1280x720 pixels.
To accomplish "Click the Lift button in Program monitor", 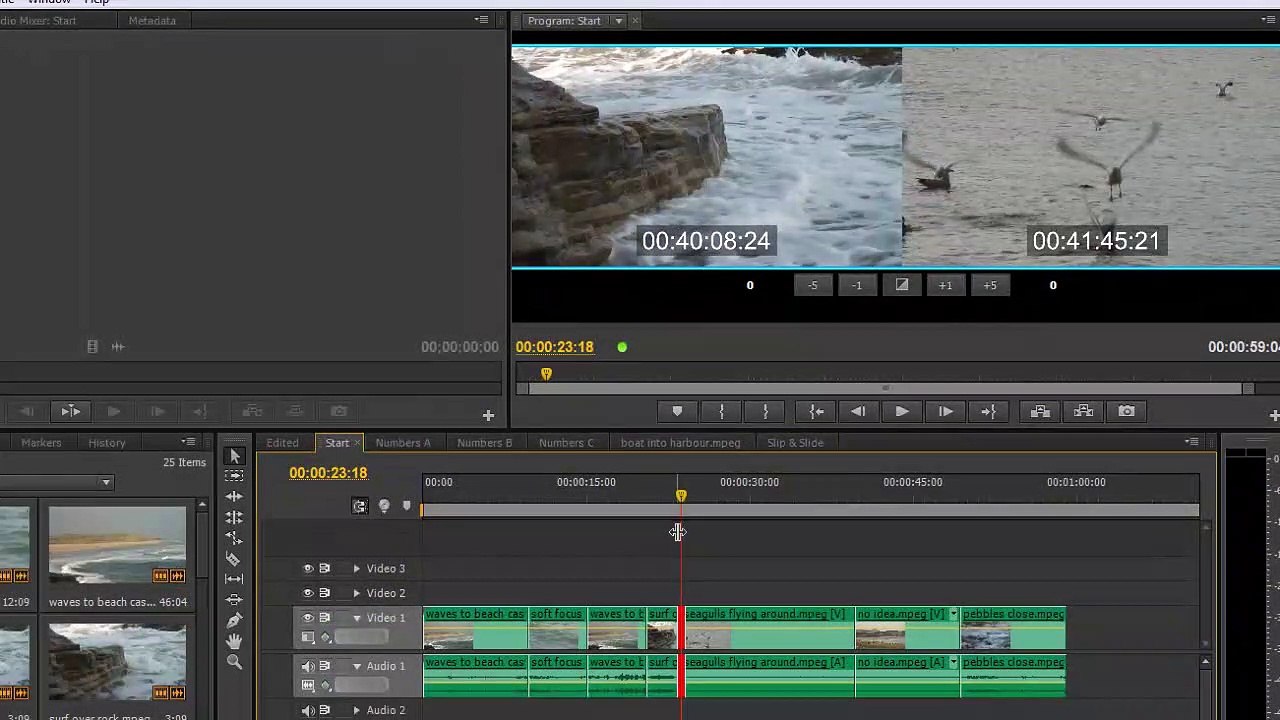I will tap(1040, 412).
